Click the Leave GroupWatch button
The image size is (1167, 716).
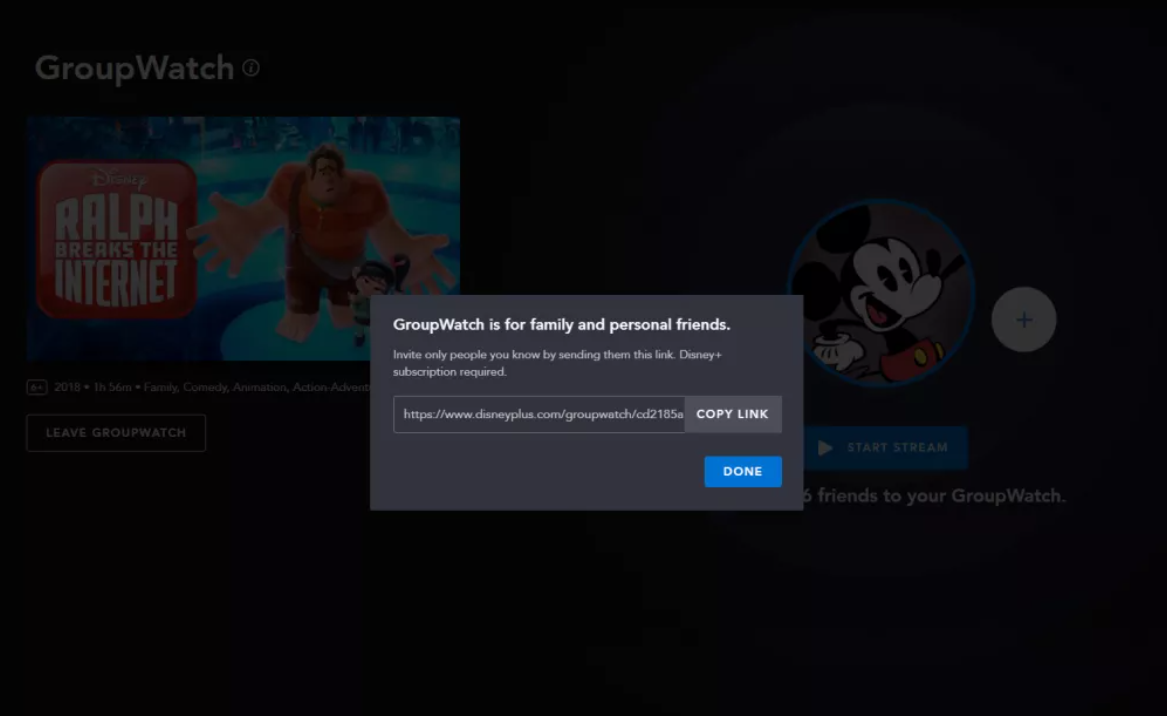[x=116, y=433]
